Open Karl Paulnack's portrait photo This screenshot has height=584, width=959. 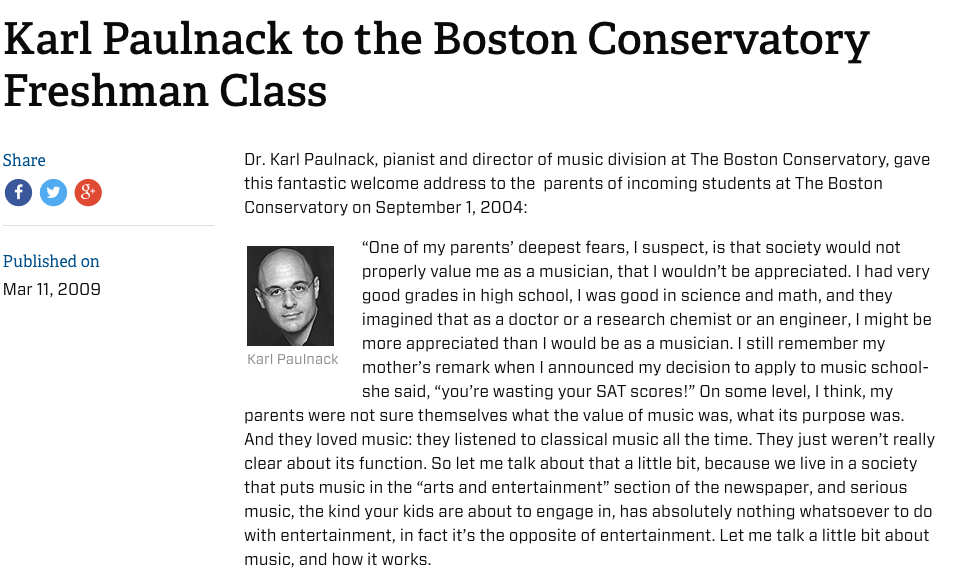point(290,296)
